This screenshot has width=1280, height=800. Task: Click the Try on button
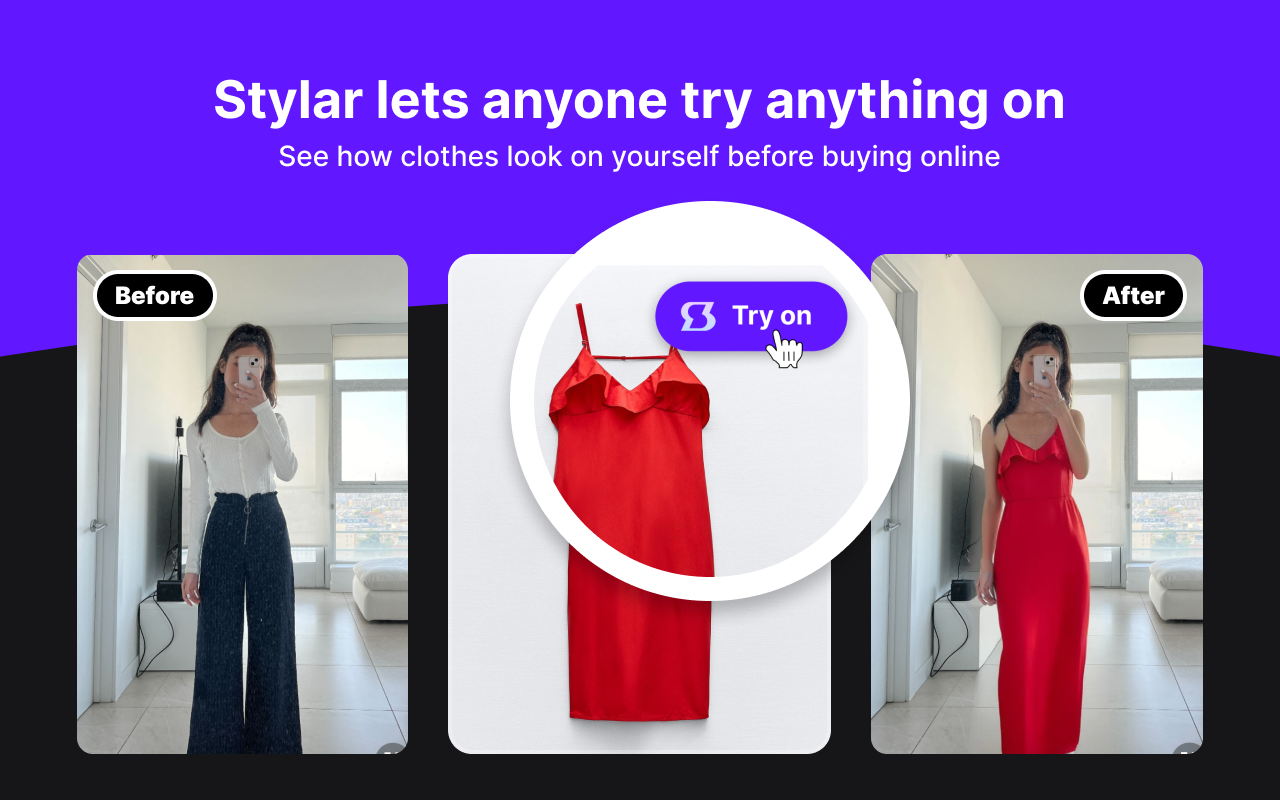coord(751,316)
